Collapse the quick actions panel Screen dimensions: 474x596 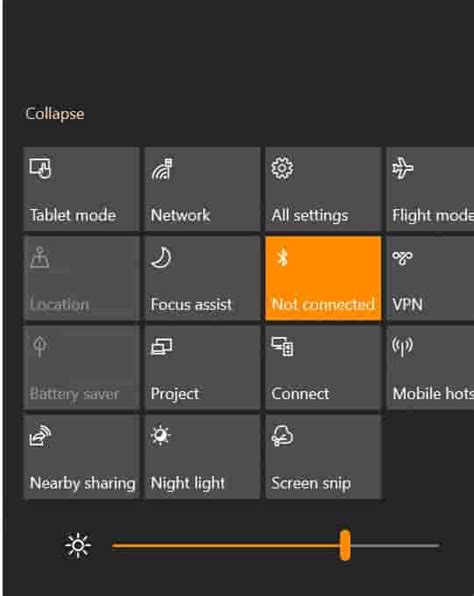point(55,114)
